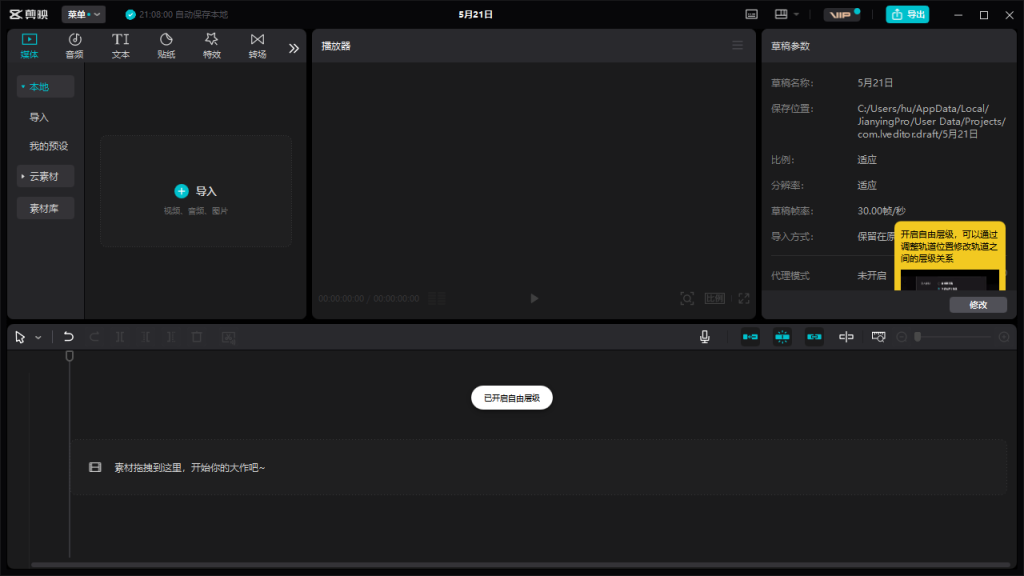Open the 比例 aspect ratio button
Screen dimensions: 1024x576
(x=714, y=298)
